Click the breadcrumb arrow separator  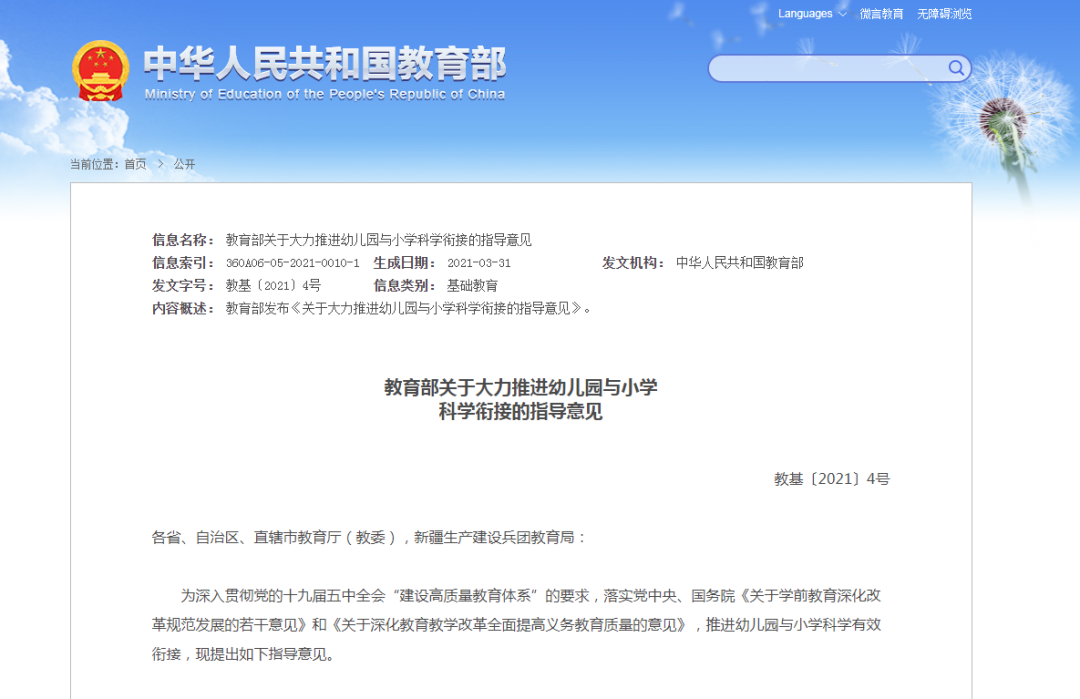point(160,164)
